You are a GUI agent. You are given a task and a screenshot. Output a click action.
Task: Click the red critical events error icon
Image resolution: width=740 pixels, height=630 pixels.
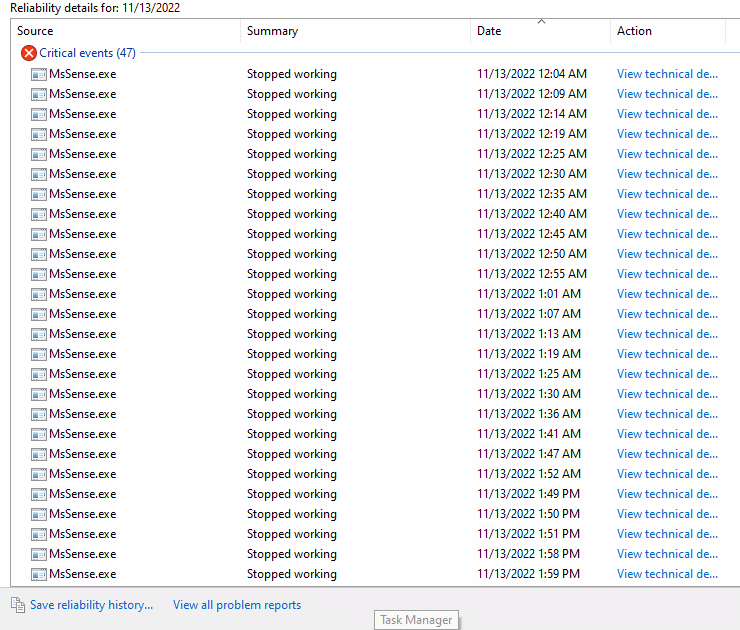pyautogui.click(x=28, y=53)
